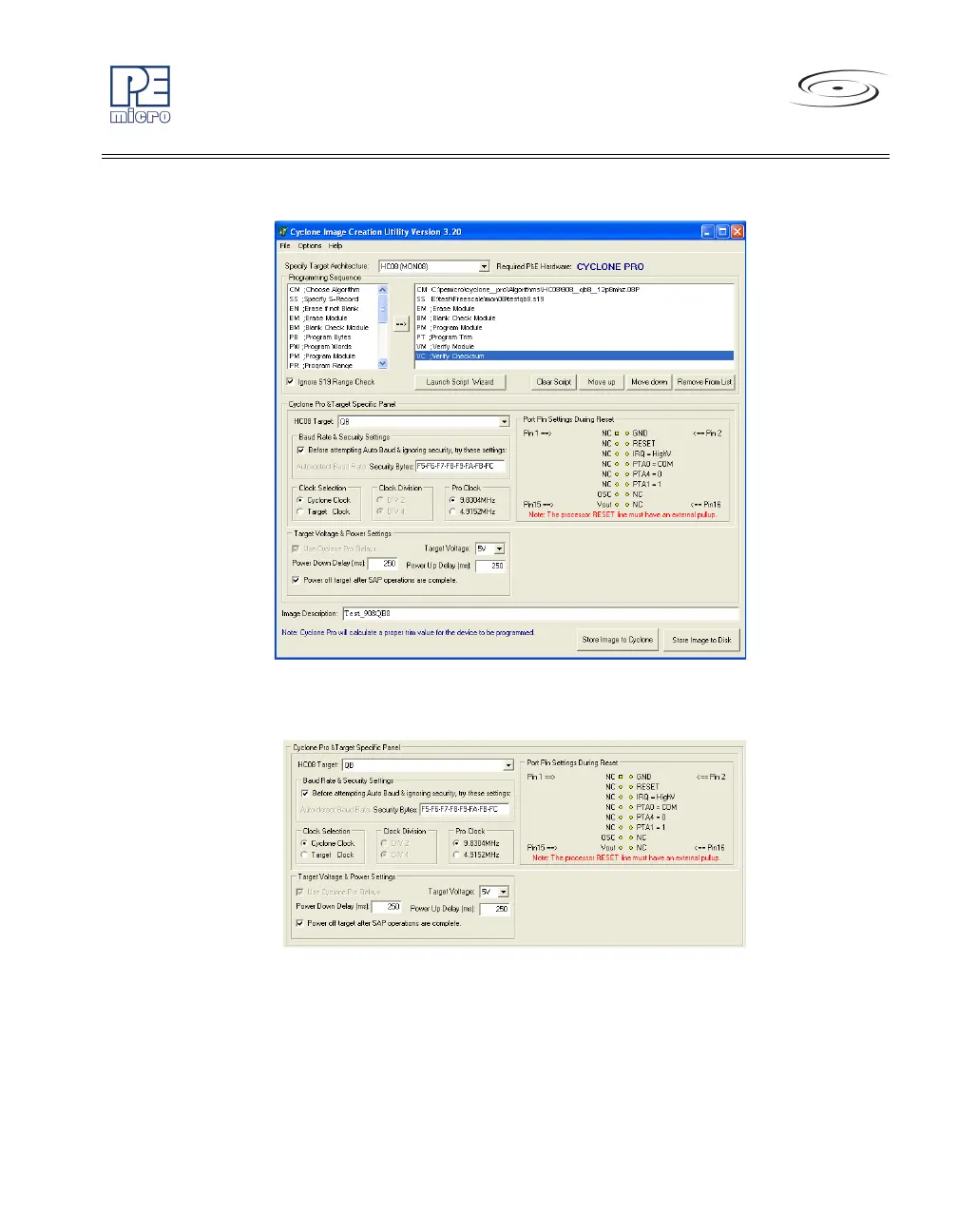Click the Image Description field containing Test_908QB8
Viewport: 958px width, 1232px height.
tap(539, 613)
